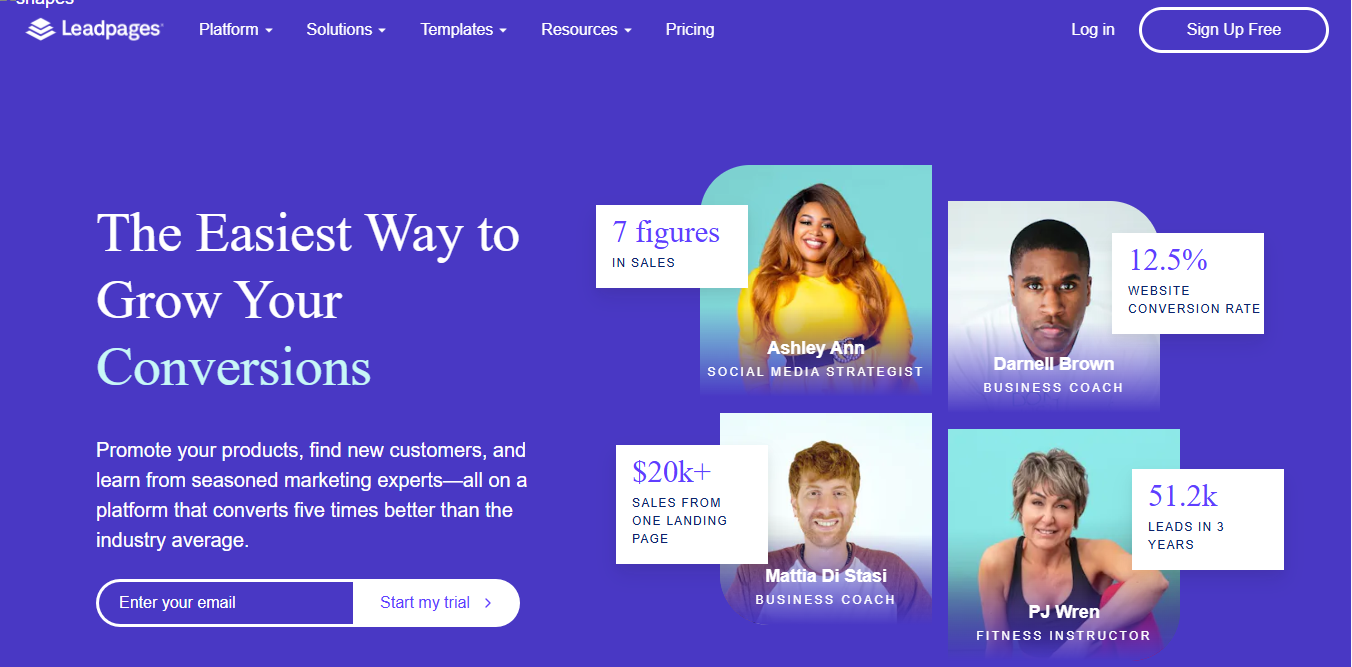Click the Start my trial button
Viewport: 1352px width, 667px height.
pyautogui.click(x=436, y=603)
